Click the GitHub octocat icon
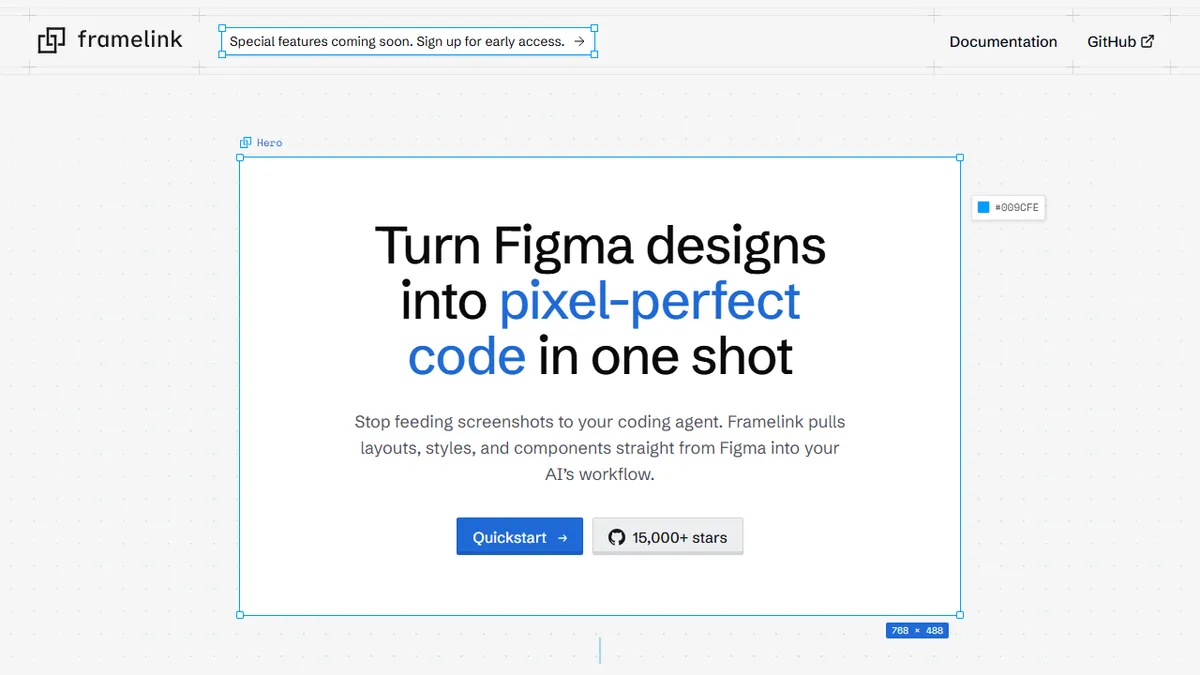This screenshot has width=1200, height=675. pyautogui.click(x=617, y=537)
